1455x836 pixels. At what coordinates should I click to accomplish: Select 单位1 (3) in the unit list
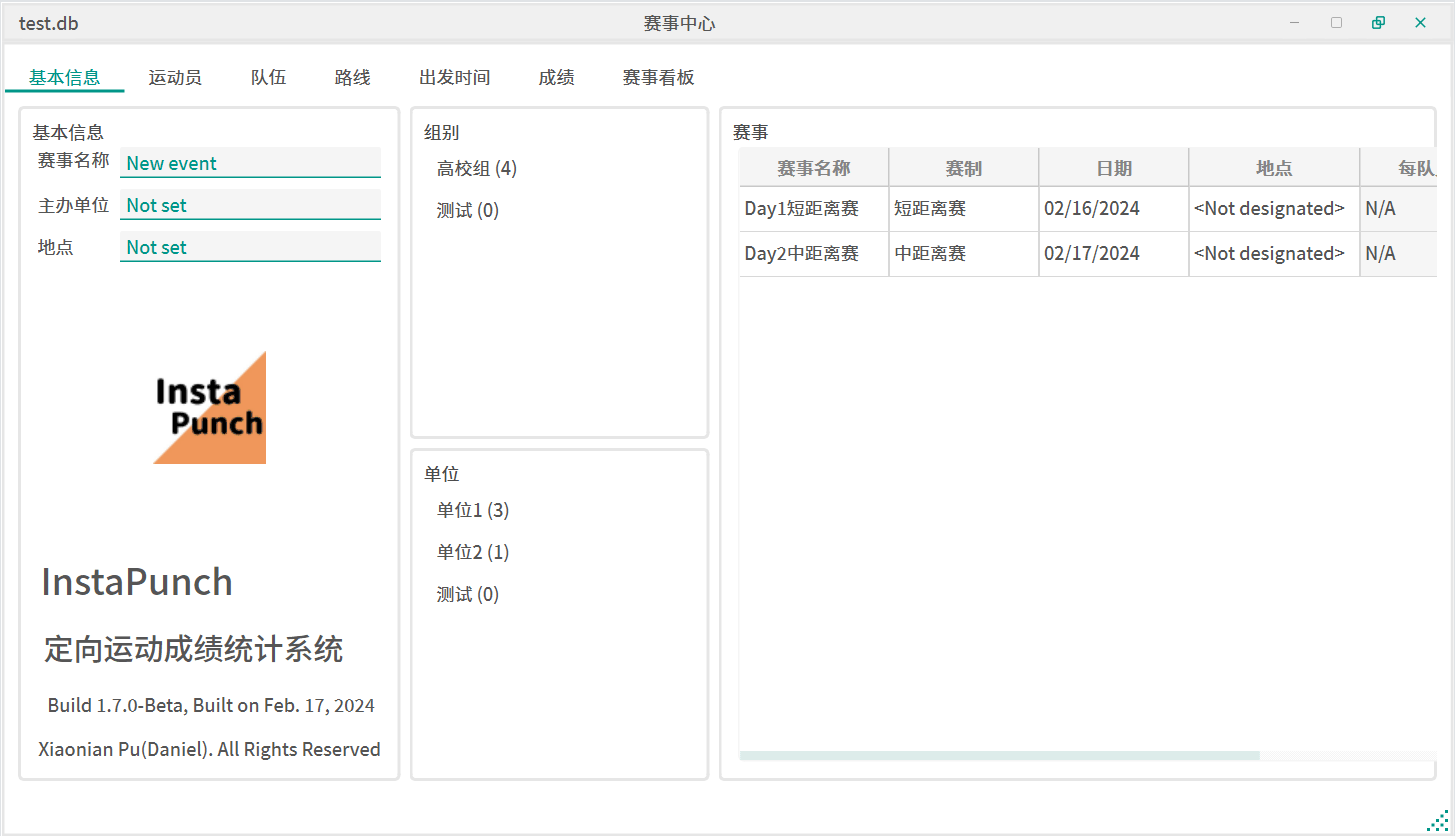(x=473, y=510)
